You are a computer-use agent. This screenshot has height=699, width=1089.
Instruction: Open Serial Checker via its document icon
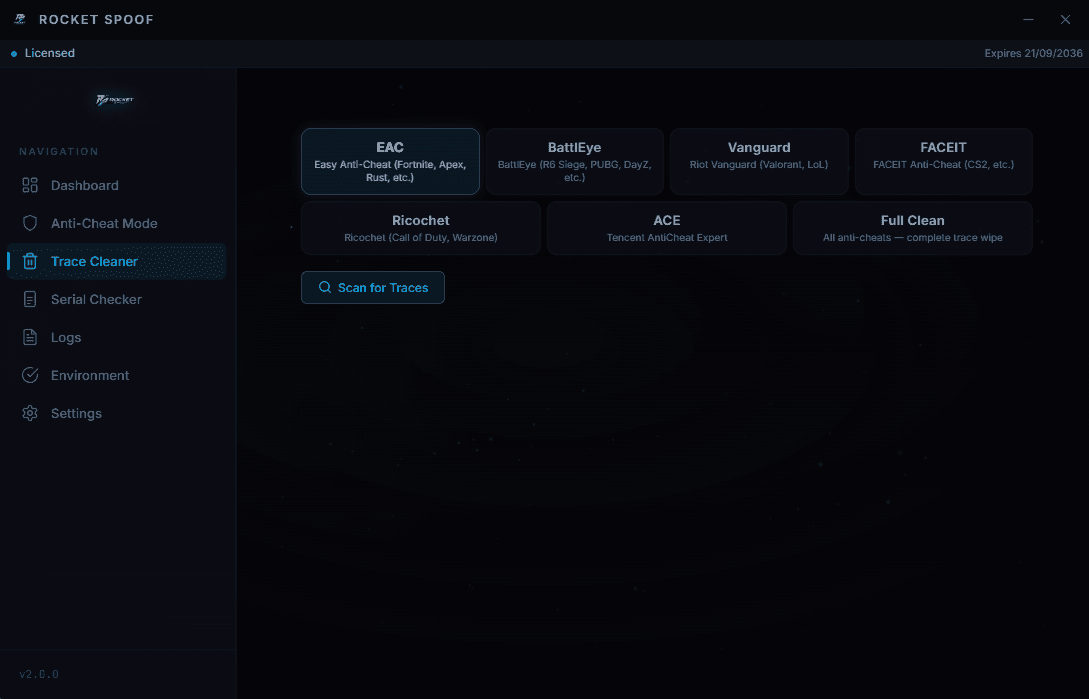30,299
